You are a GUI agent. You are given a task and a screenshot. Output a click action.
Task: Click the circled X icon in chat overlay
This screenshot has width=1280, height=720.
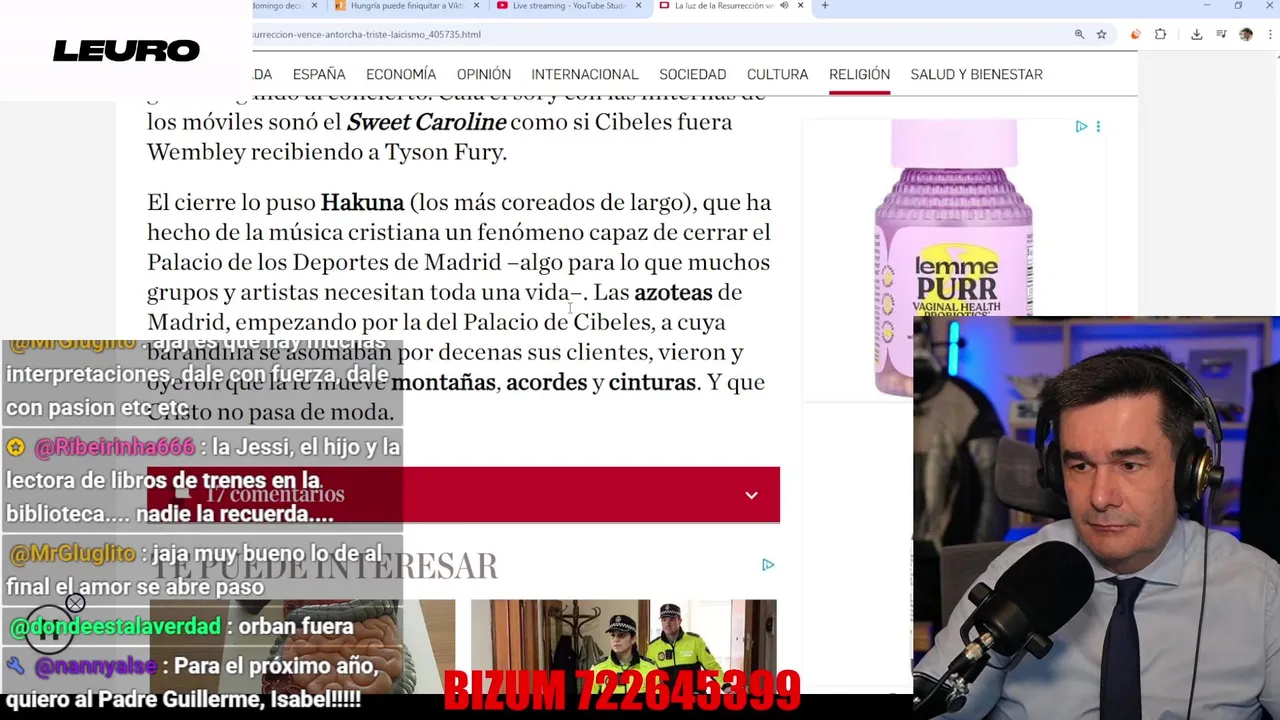click(75, 603)
